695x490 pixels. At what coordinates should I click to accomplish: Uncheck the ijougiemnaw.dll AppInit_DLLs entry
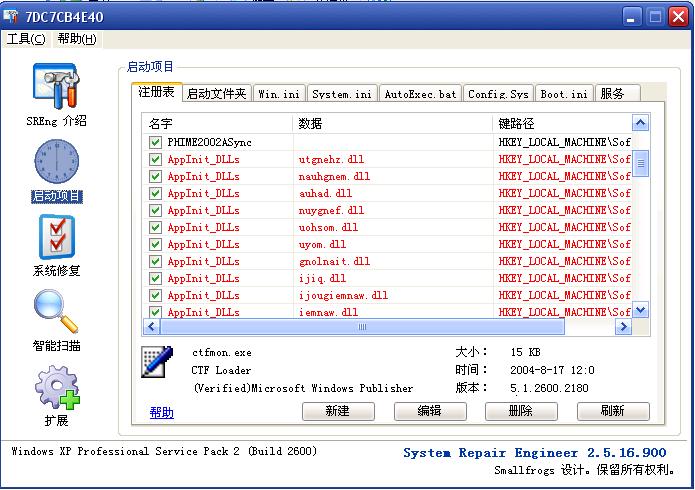tap(155, 295)
